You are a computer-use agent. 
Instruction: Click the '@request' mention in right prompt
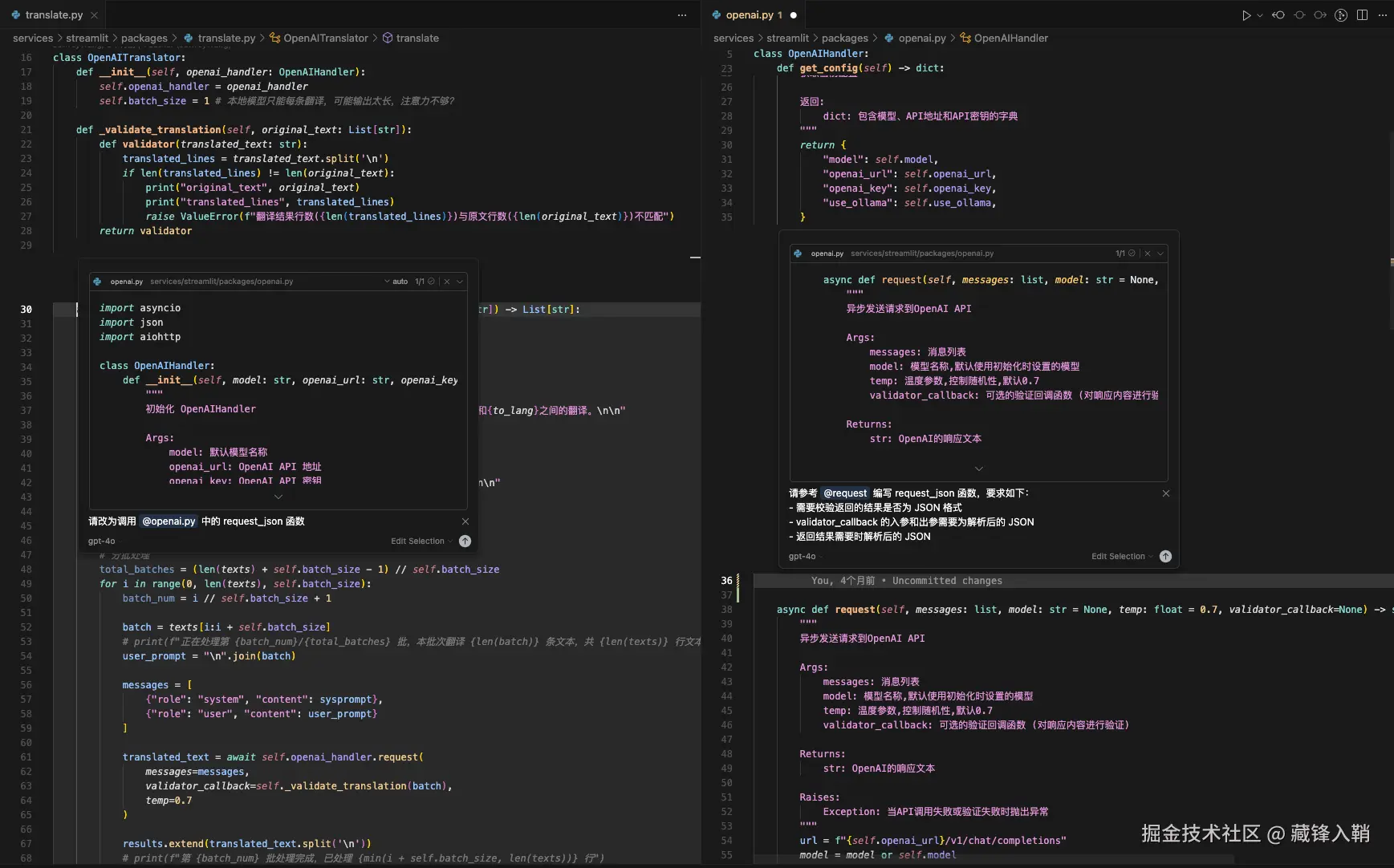(845, 493)
